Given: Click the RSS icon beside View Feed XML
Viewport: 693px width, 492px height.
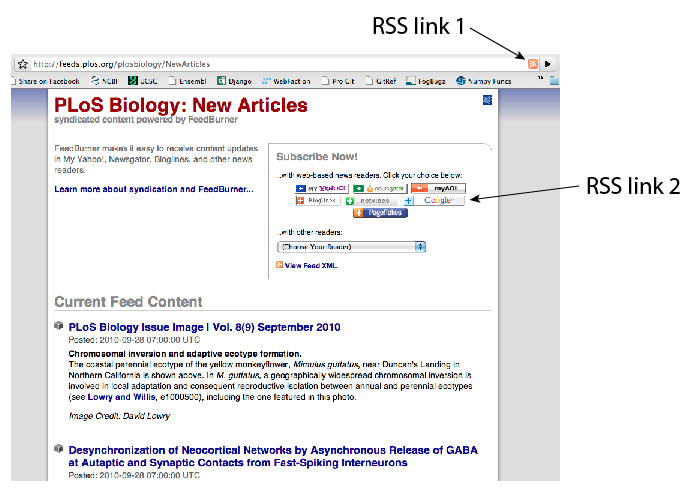Looking at the screenshot, I should (x=279, y=265).
